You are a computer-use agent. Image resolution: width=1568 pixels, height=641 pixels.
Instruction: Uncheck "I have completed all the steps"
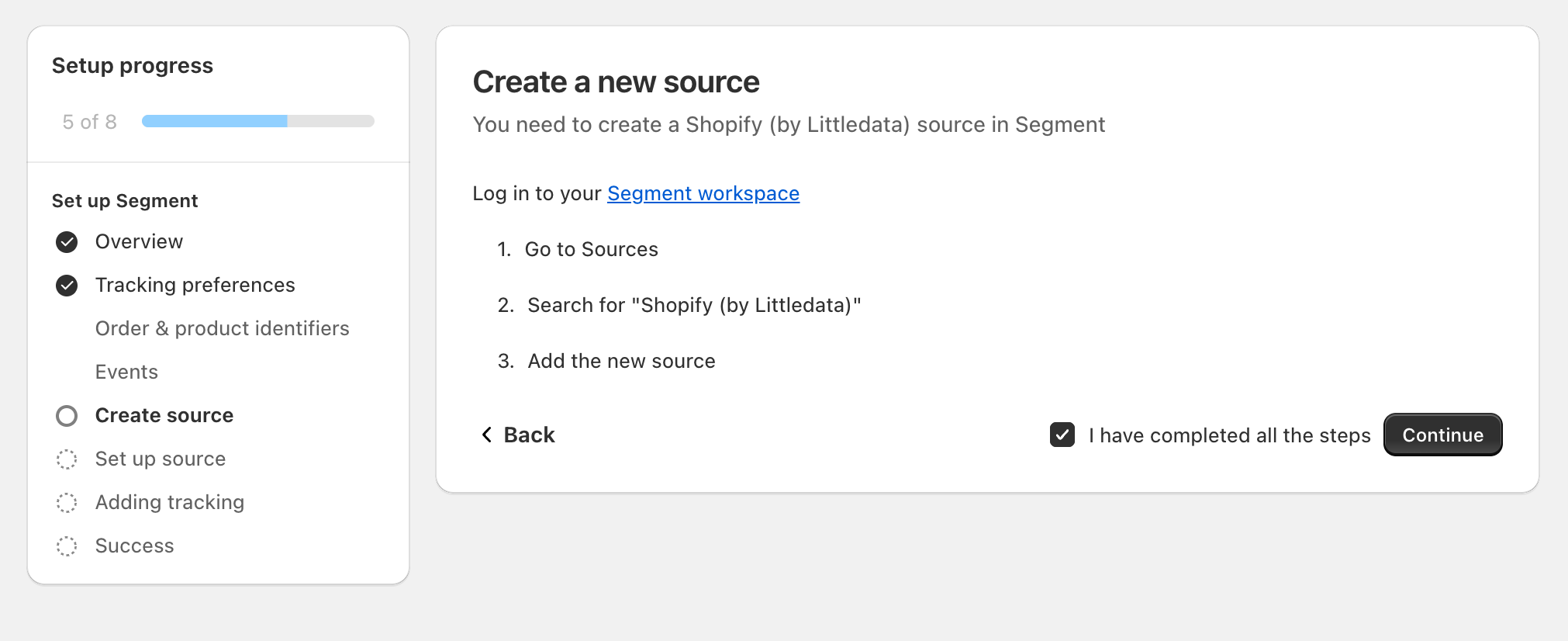pyautogui.click(x=1062, y=435)
